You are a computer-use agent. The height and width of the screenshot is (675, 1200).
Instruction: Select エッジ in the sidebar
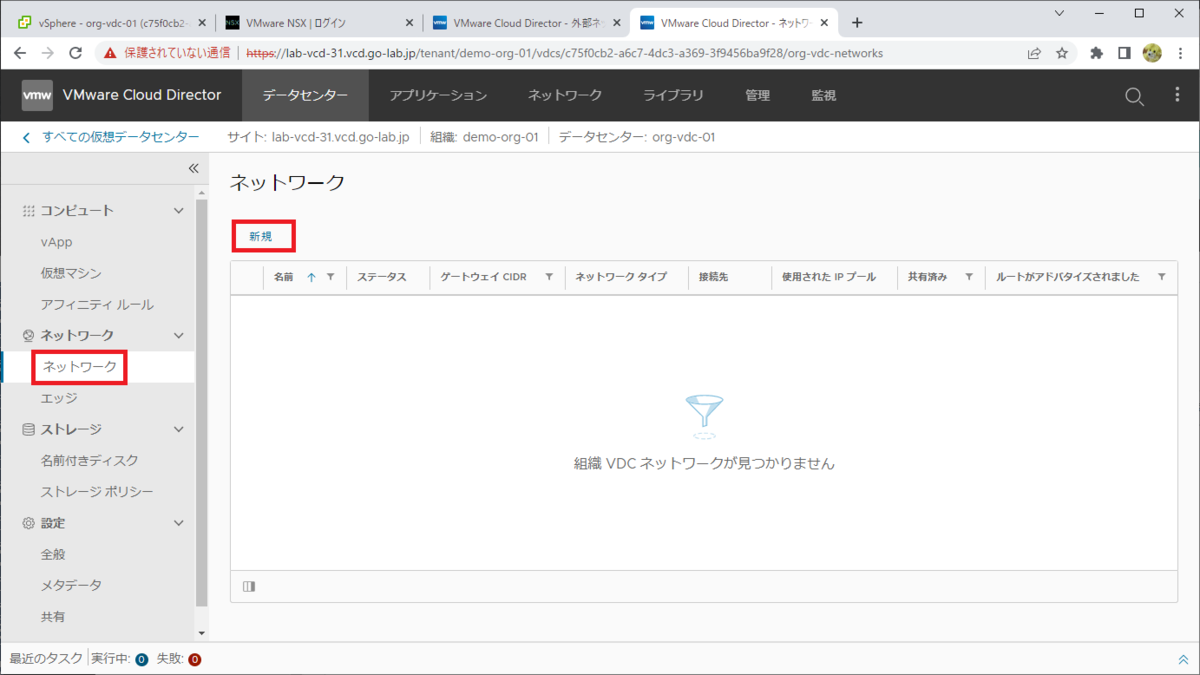(59, 398)
